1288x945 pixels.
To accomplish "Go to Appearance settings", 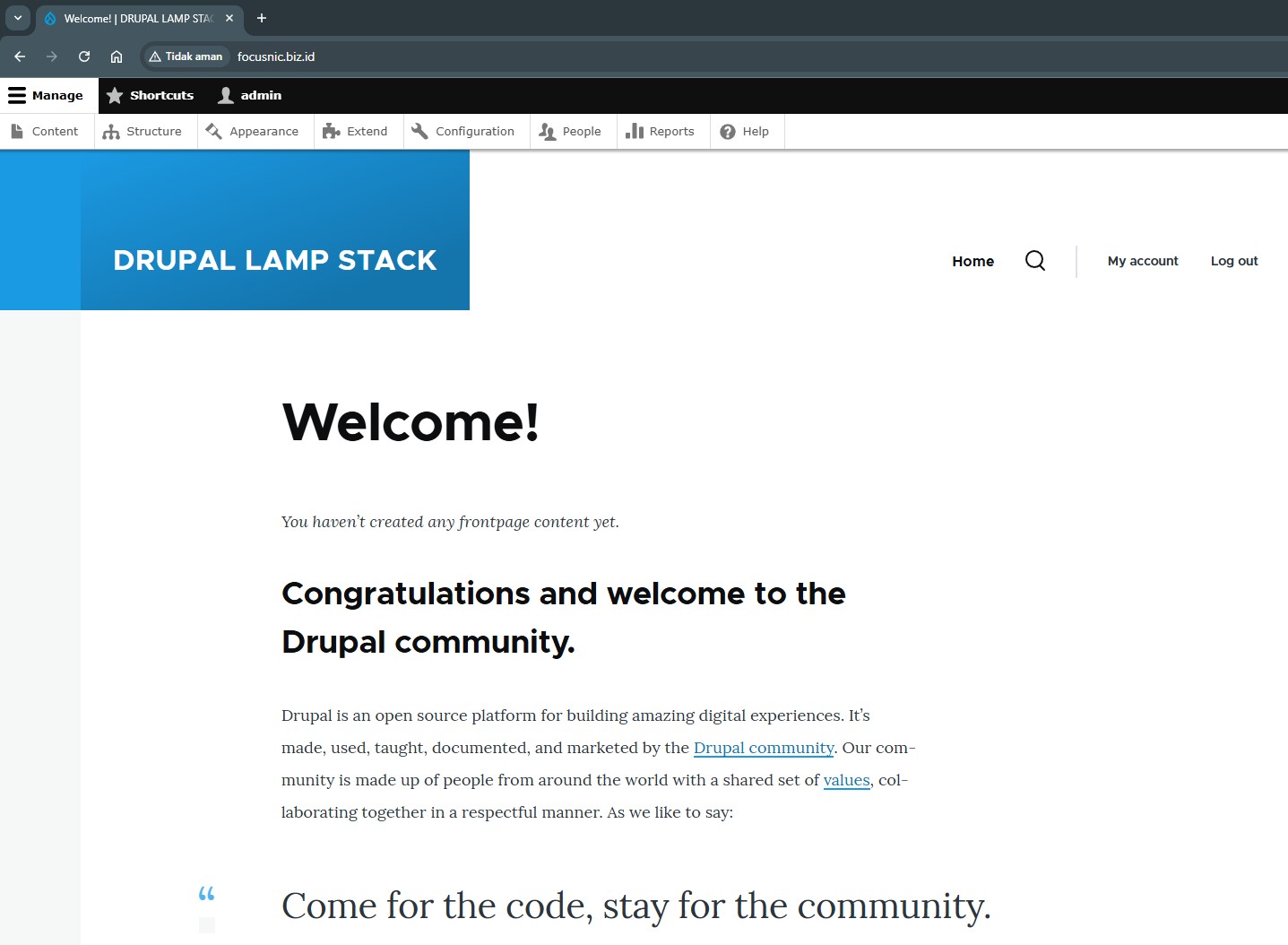I will (253, 131).
